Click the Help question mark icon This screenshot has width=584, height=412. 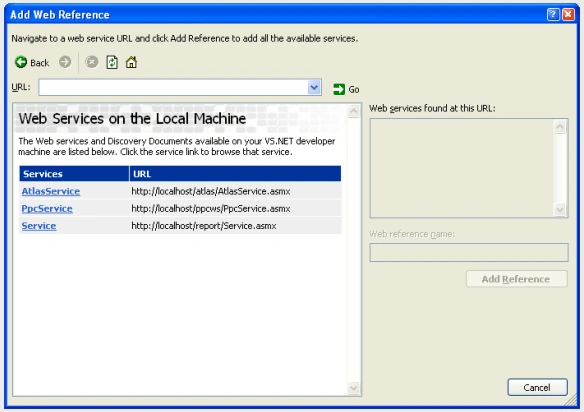tap(553, 15)
